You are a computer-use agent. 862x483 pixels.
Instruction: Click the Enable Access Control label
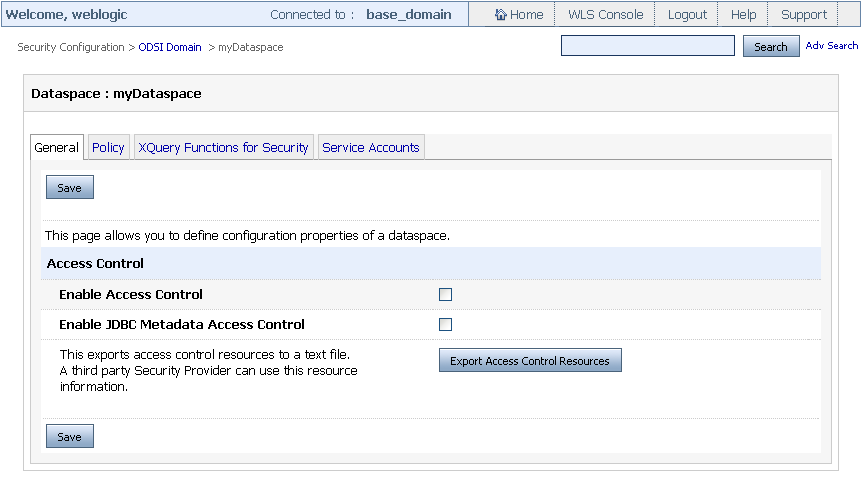131,295
